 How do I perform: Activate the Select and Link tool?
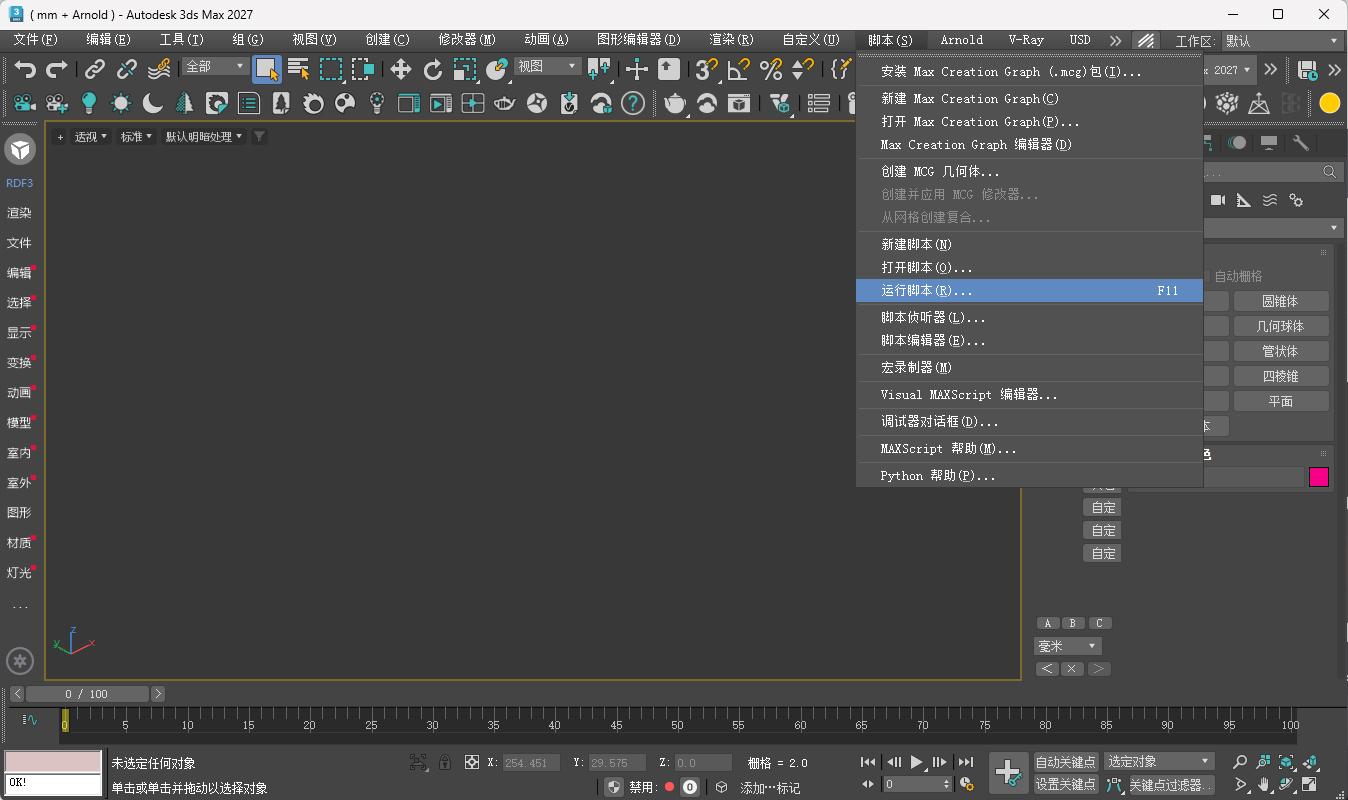coord(95,69)
